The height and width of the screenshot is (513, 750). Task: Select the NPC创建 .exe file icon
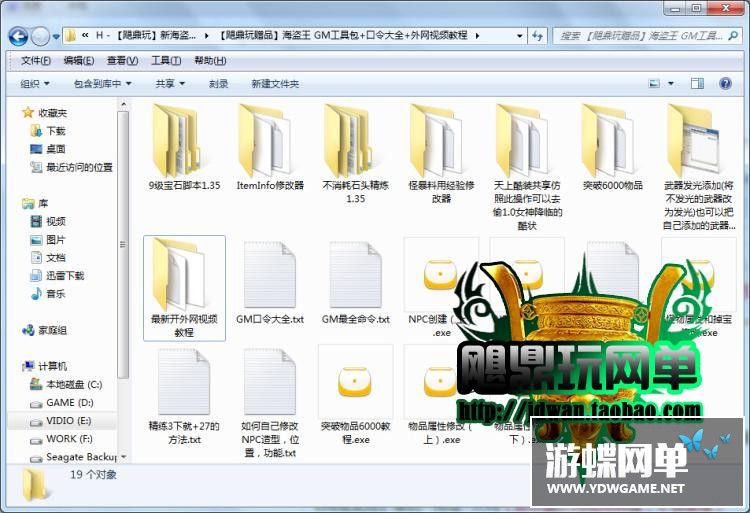(x=441, y=274)
